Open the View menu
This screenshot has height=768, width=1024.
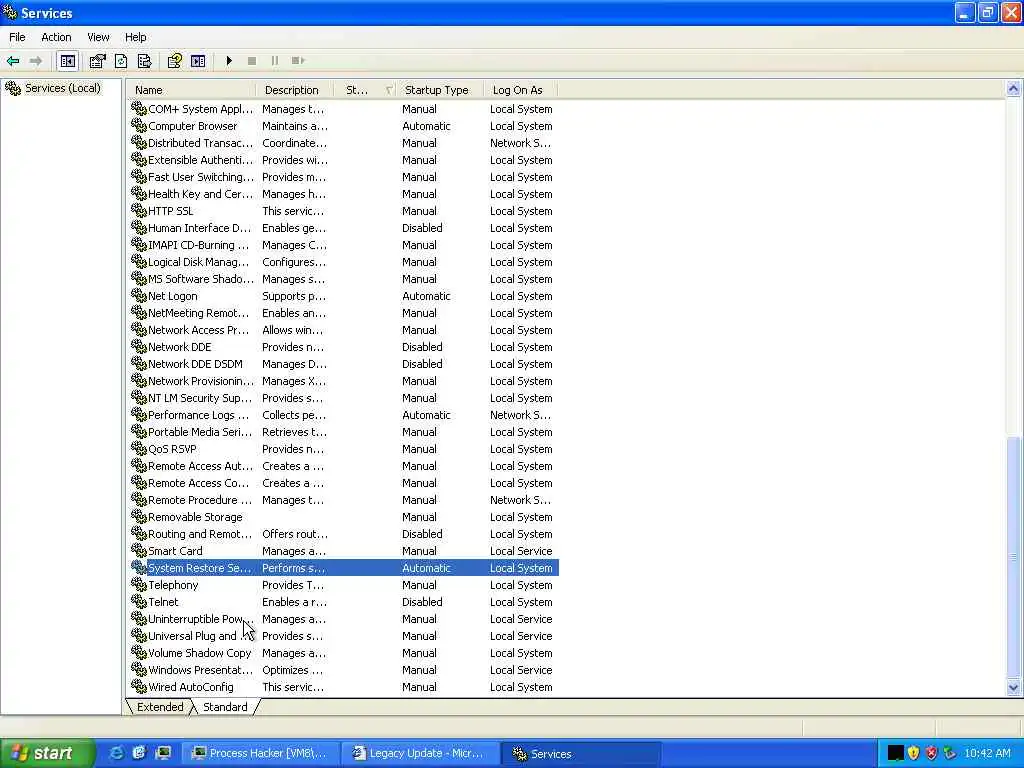(98, 37)
